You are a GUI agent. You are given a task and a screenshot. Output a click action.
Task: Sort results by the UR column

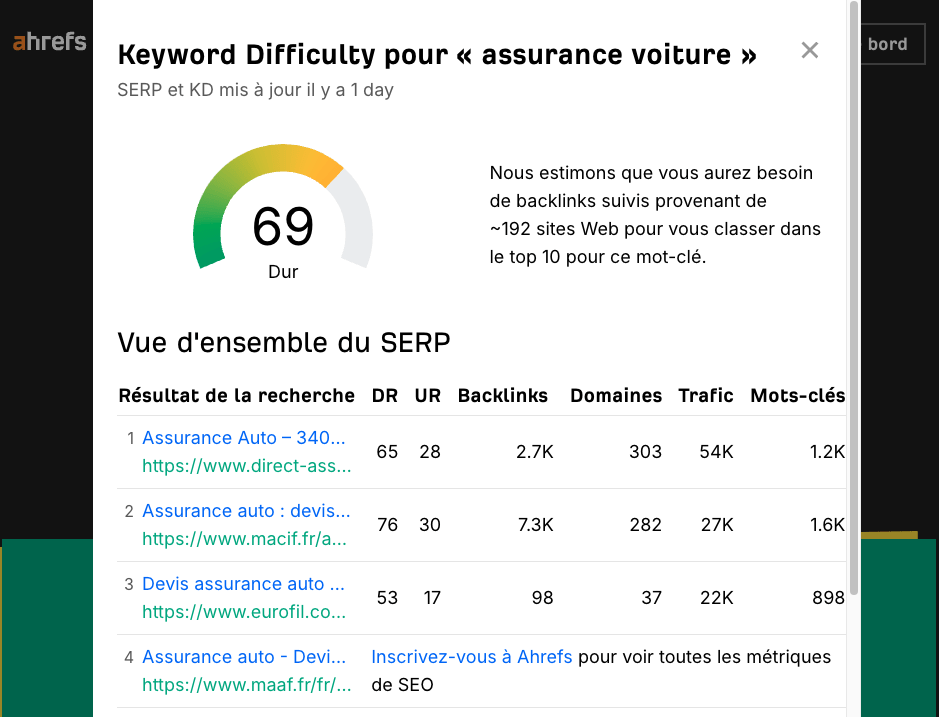tap(428, 395)
